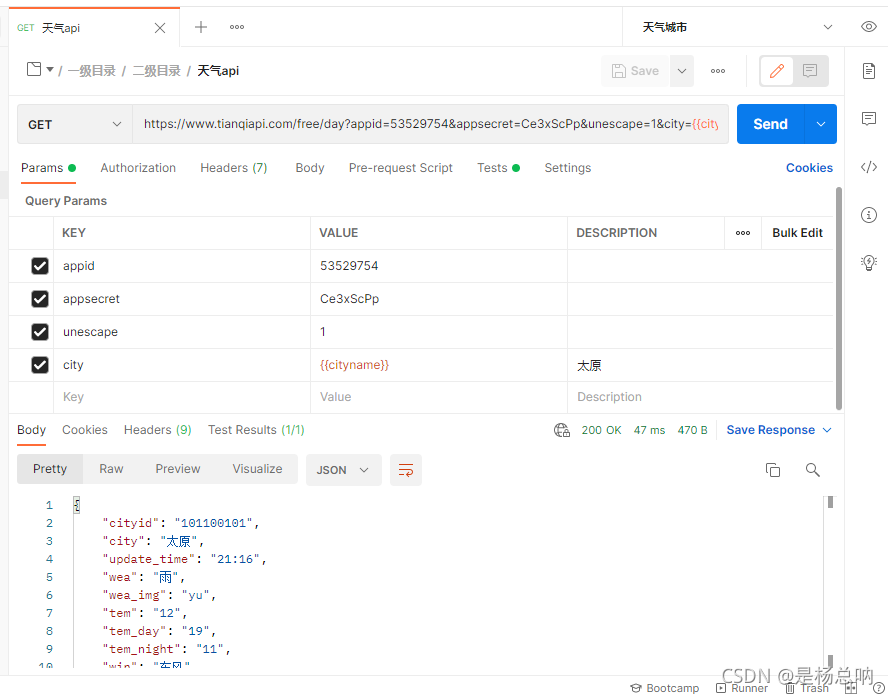Click the empty Value input field
The height and width of the screenshot is (694, 888).
pyautogui.click(x=439, y=397)
